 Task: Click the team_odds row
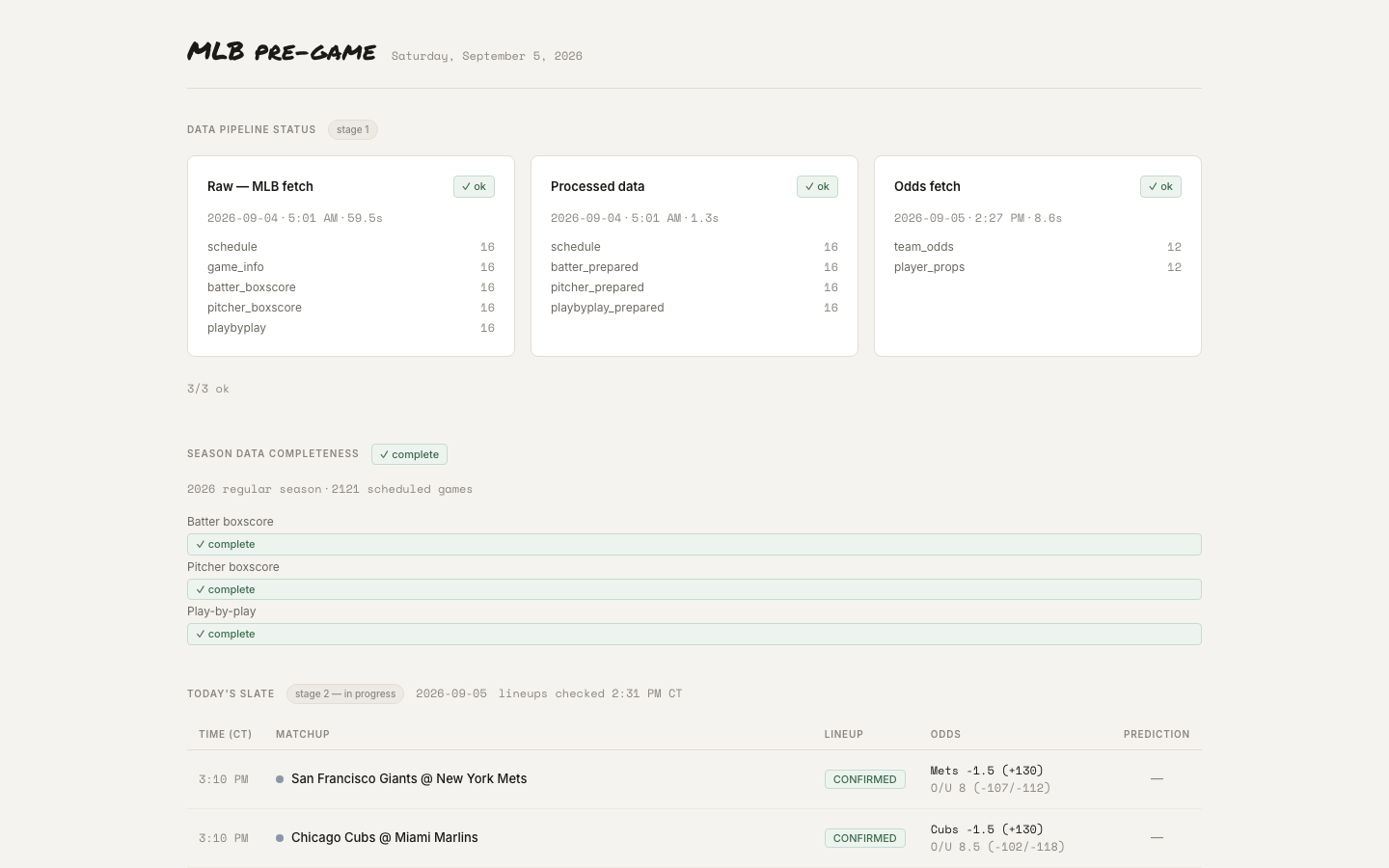point(1038,247)
